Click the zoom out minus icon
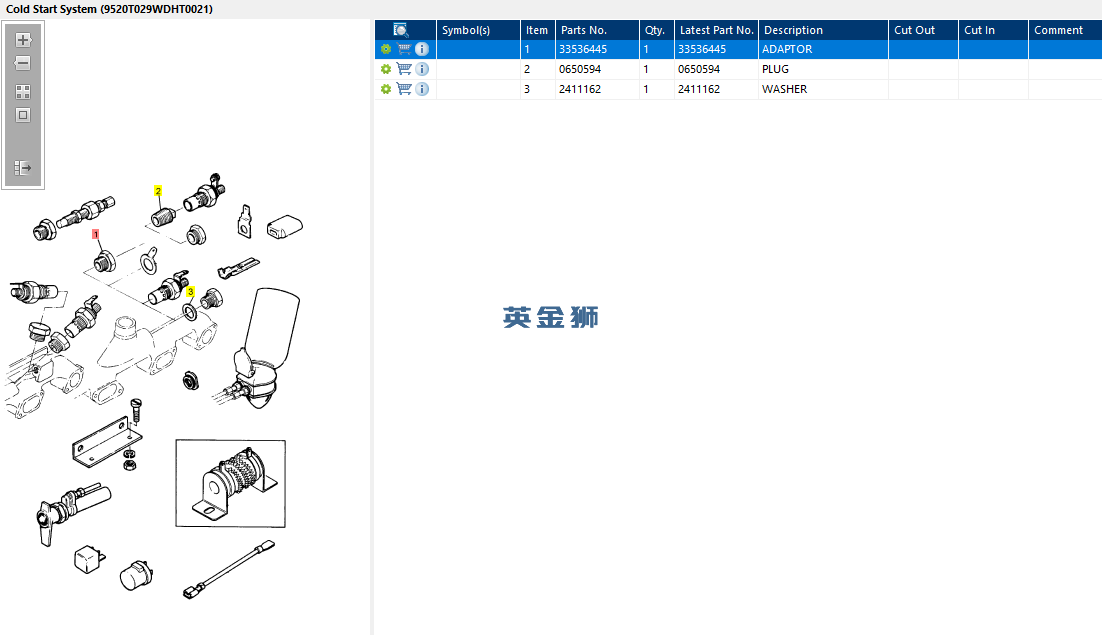 [22, 63]
